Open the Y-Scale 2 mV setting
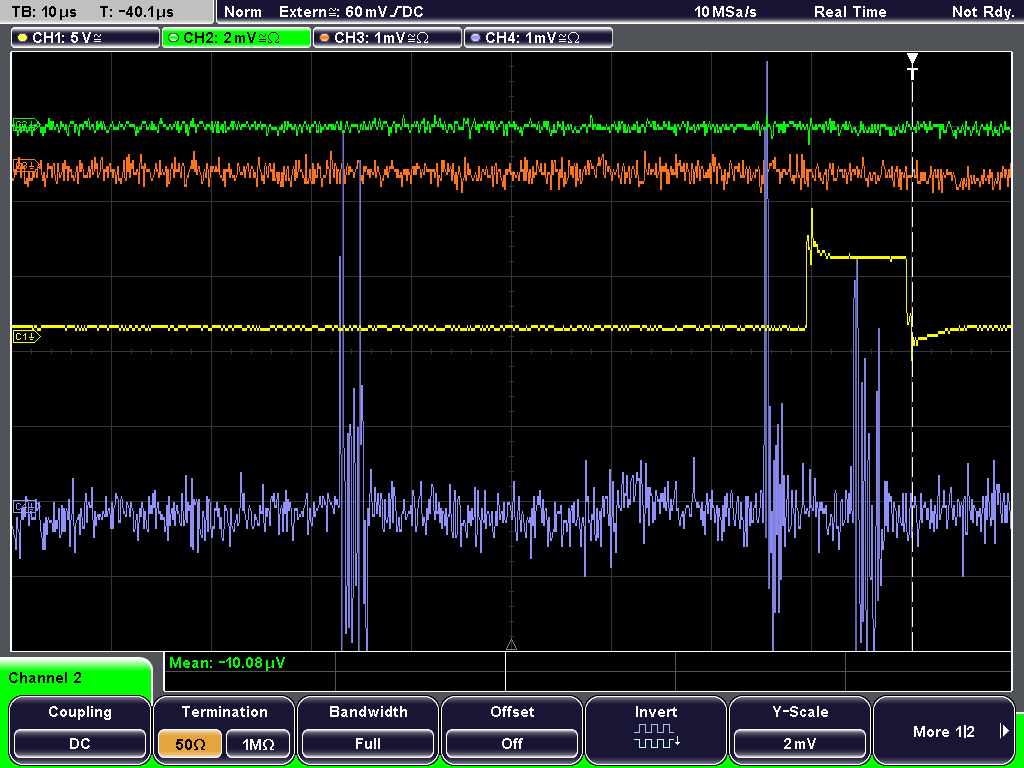 pyautogui.click(x=799, y=729)
